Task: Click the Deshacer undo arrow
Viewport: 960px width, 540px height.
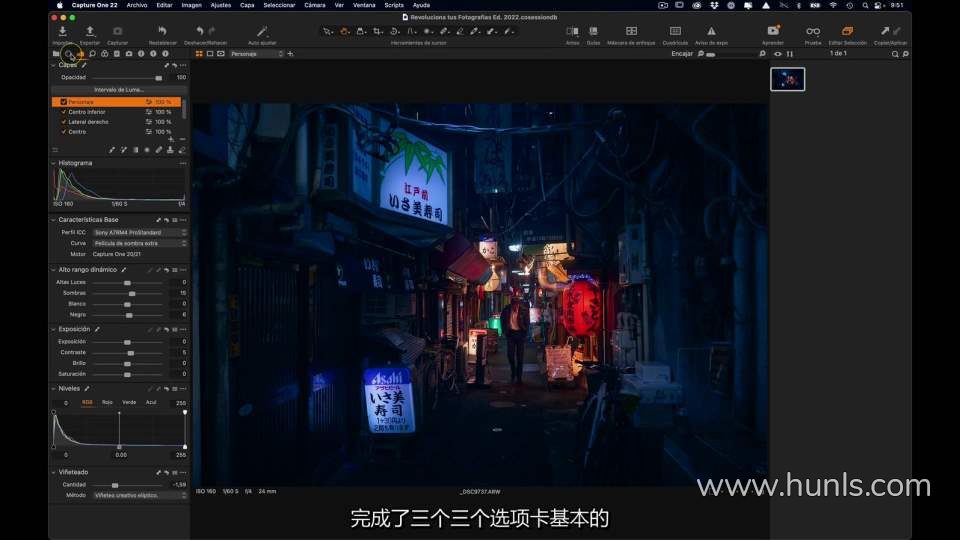Action: 200,31
